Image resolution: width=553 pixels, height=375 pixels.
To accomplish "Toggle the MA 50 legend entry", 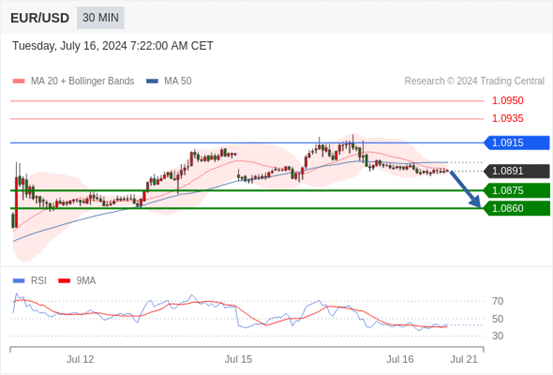I will coord(169,81).
